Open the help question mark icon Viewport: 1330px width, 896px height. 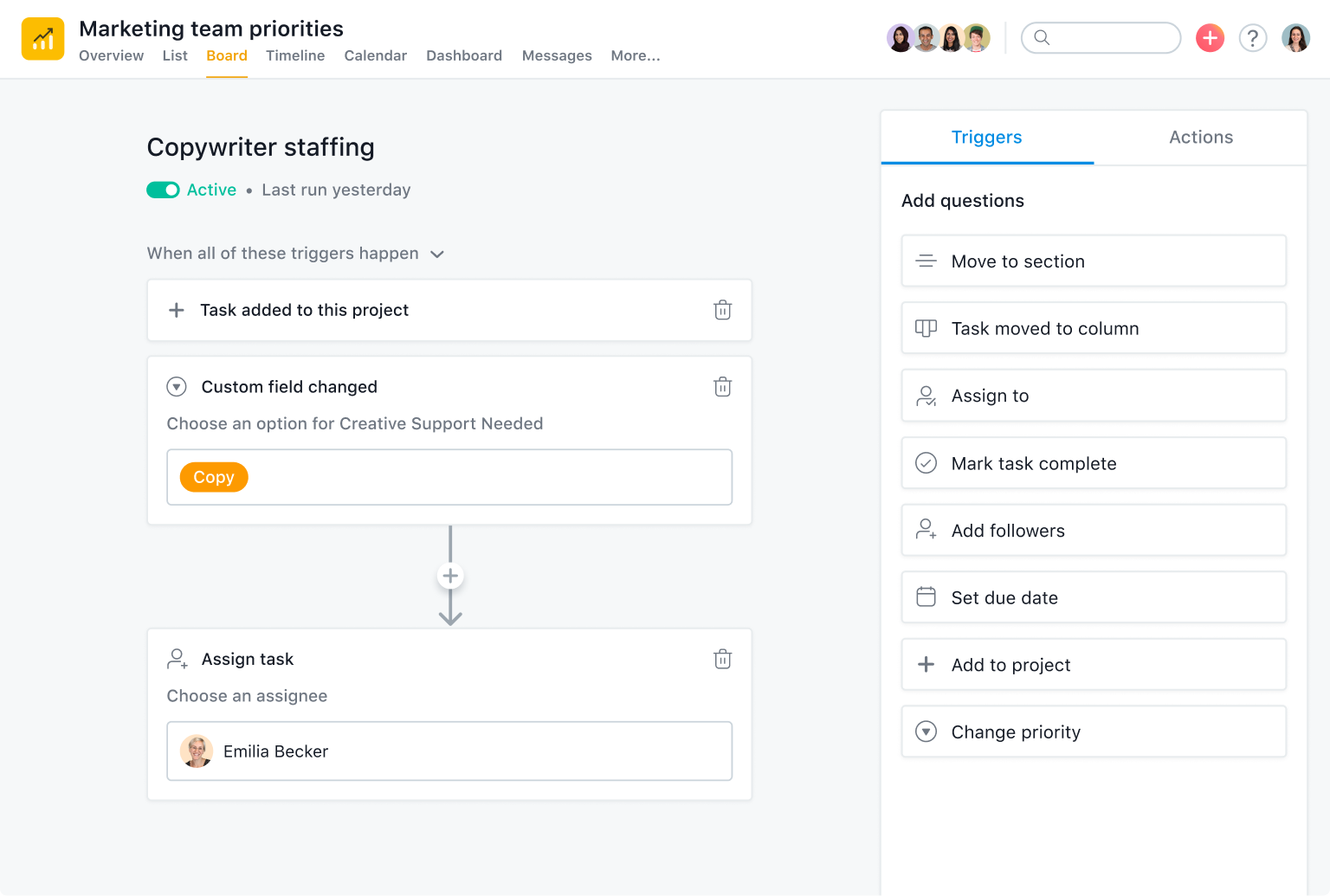(1252, 38)
